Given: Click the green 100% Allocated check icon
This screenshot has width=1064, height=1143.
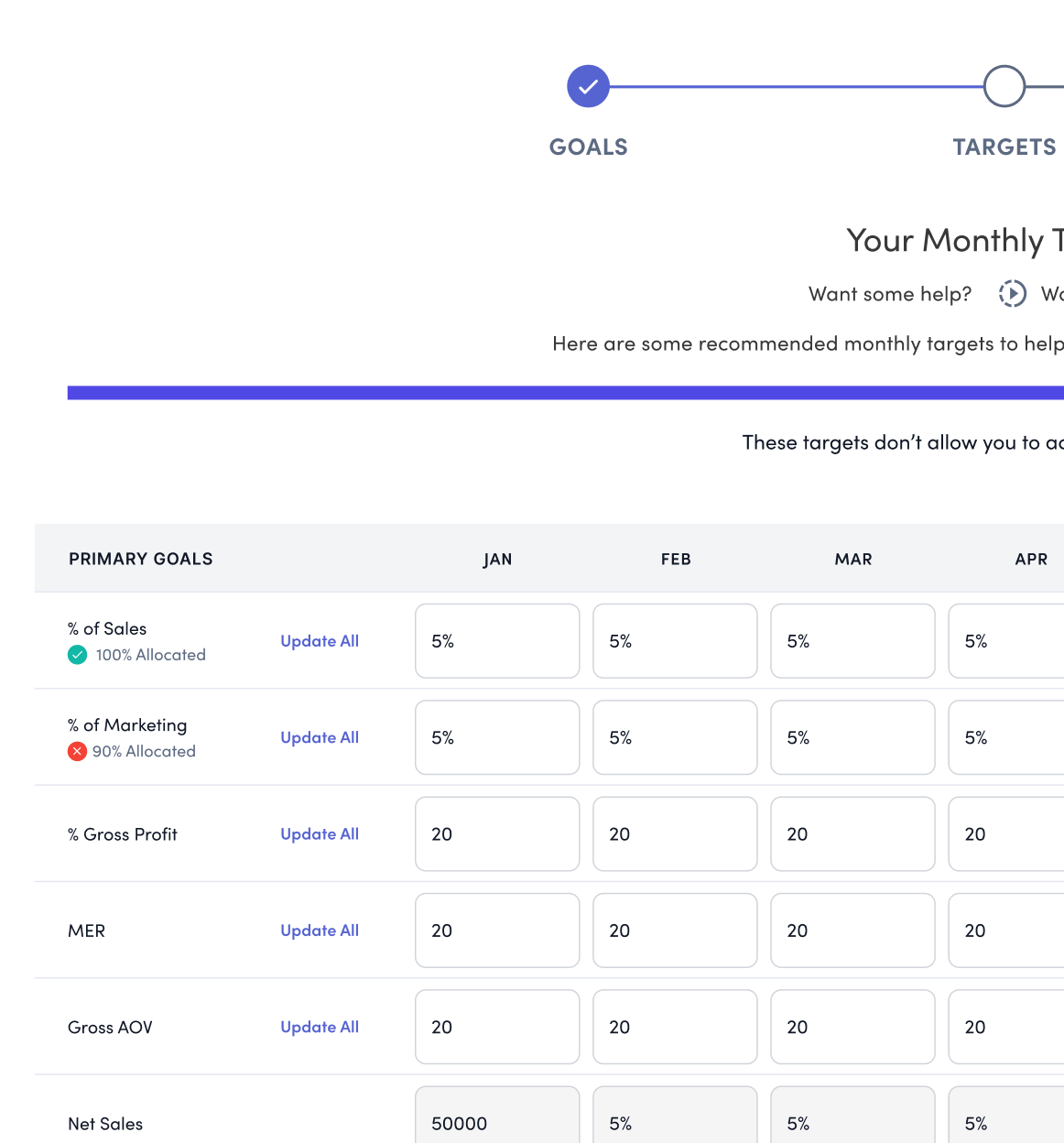Looking at the screenshot, I should pyautogui.click(x=78, y=655).
